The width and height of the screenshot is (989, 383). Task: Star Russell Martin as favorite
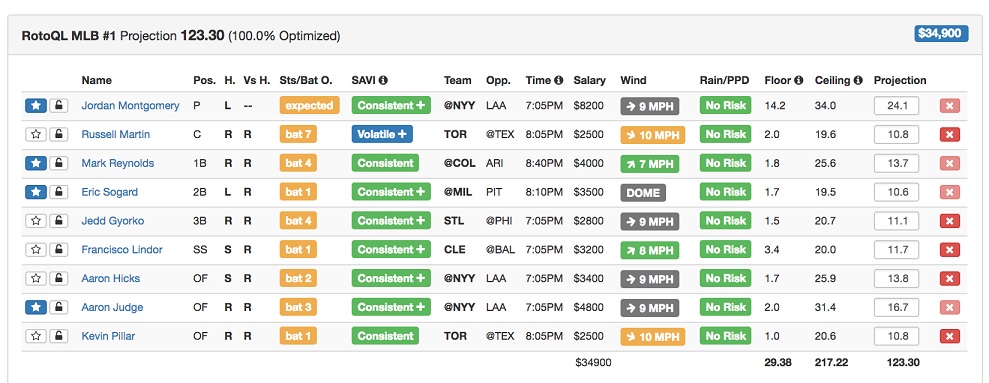click(x=36, y=134)
